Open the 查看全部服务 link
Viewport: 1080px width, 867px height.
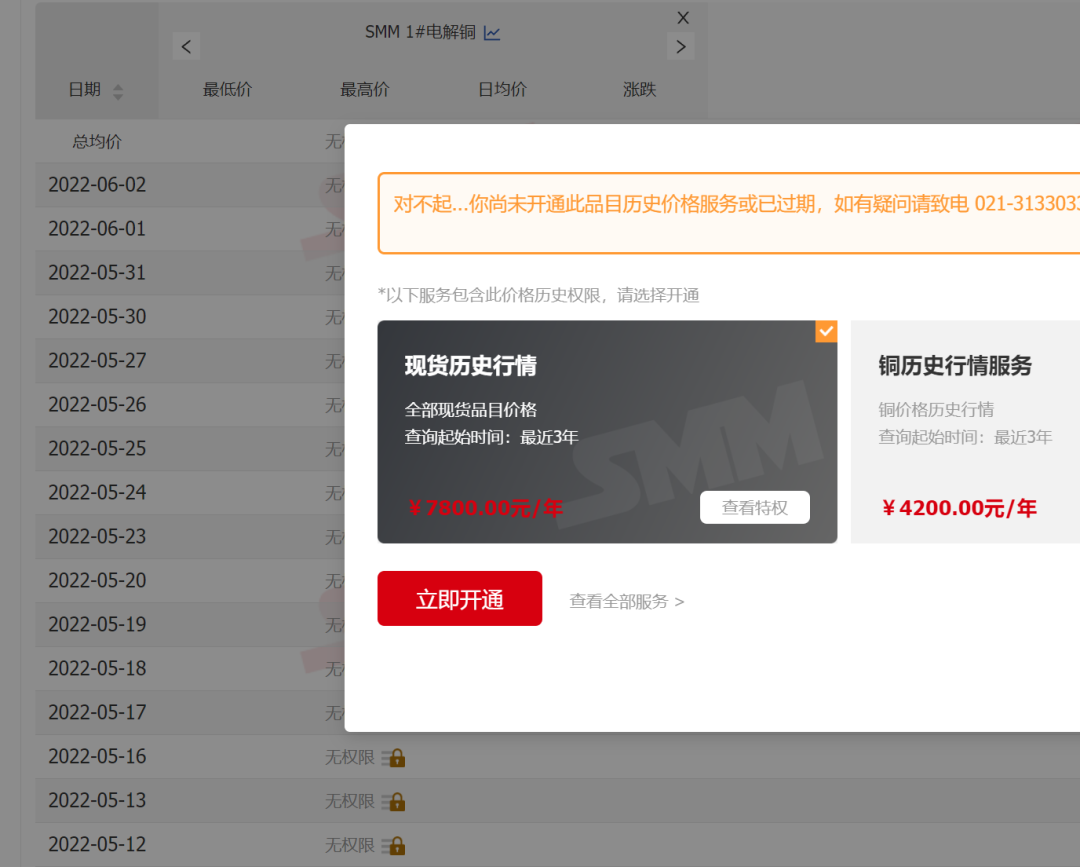coord(627,601)
